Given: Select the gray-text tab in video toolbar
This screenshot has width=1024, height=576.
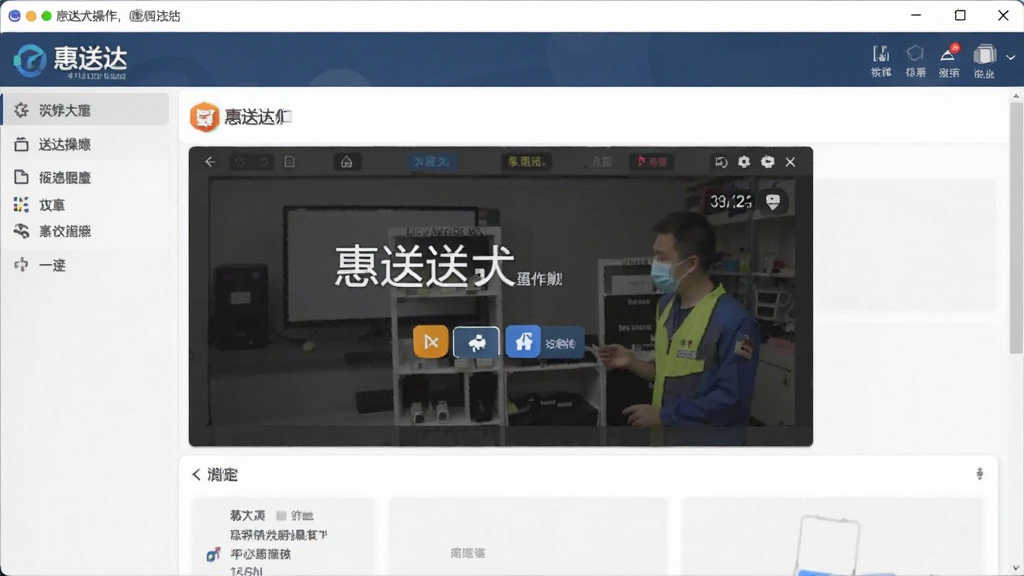Looking at the screenshot, I should (601, 161).
